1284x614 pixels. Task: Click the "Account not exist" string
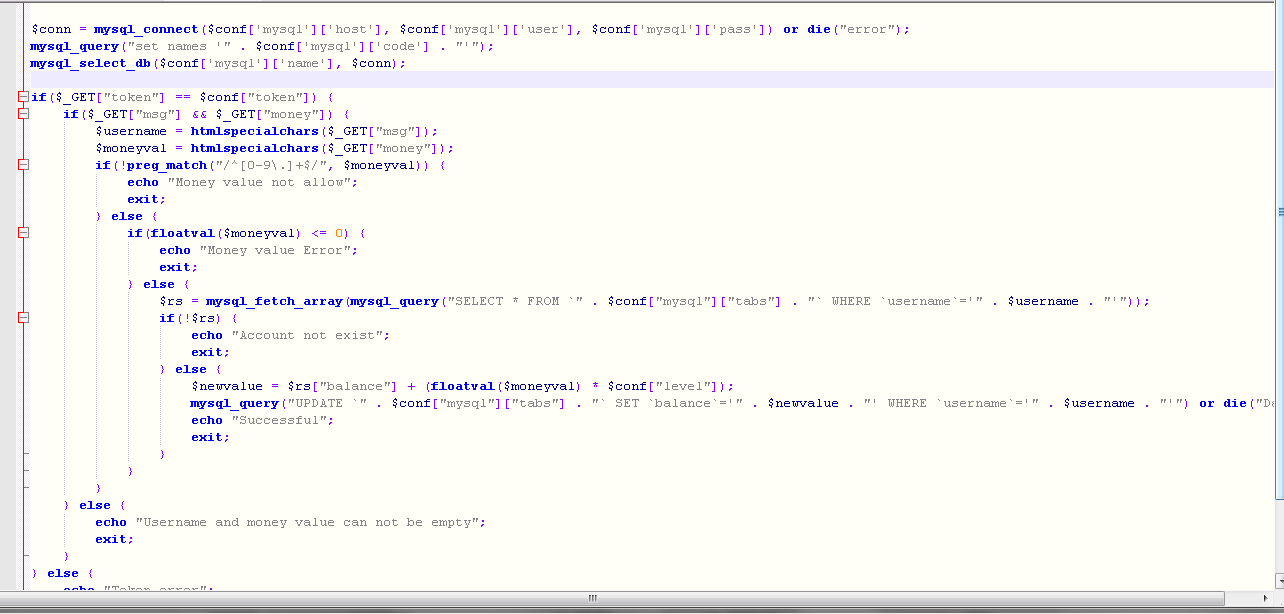tap(310, 335)
